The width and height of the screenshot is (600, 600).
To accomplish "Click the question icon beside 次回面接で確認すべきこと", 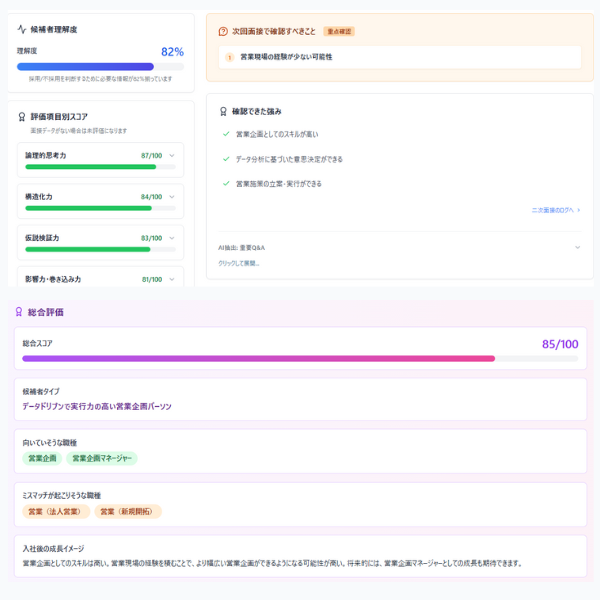I will click(223, 31).
